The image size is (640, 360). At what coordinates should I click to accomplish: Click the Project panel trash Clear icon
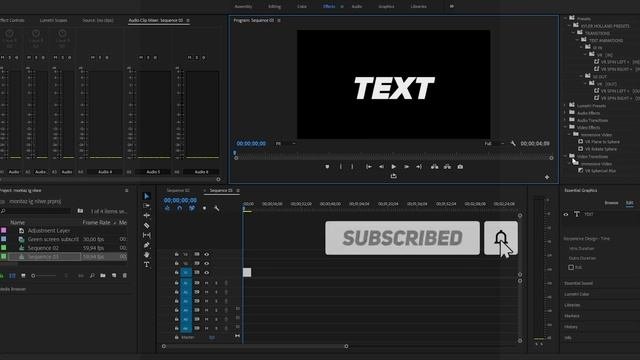(x=124, y=276)
